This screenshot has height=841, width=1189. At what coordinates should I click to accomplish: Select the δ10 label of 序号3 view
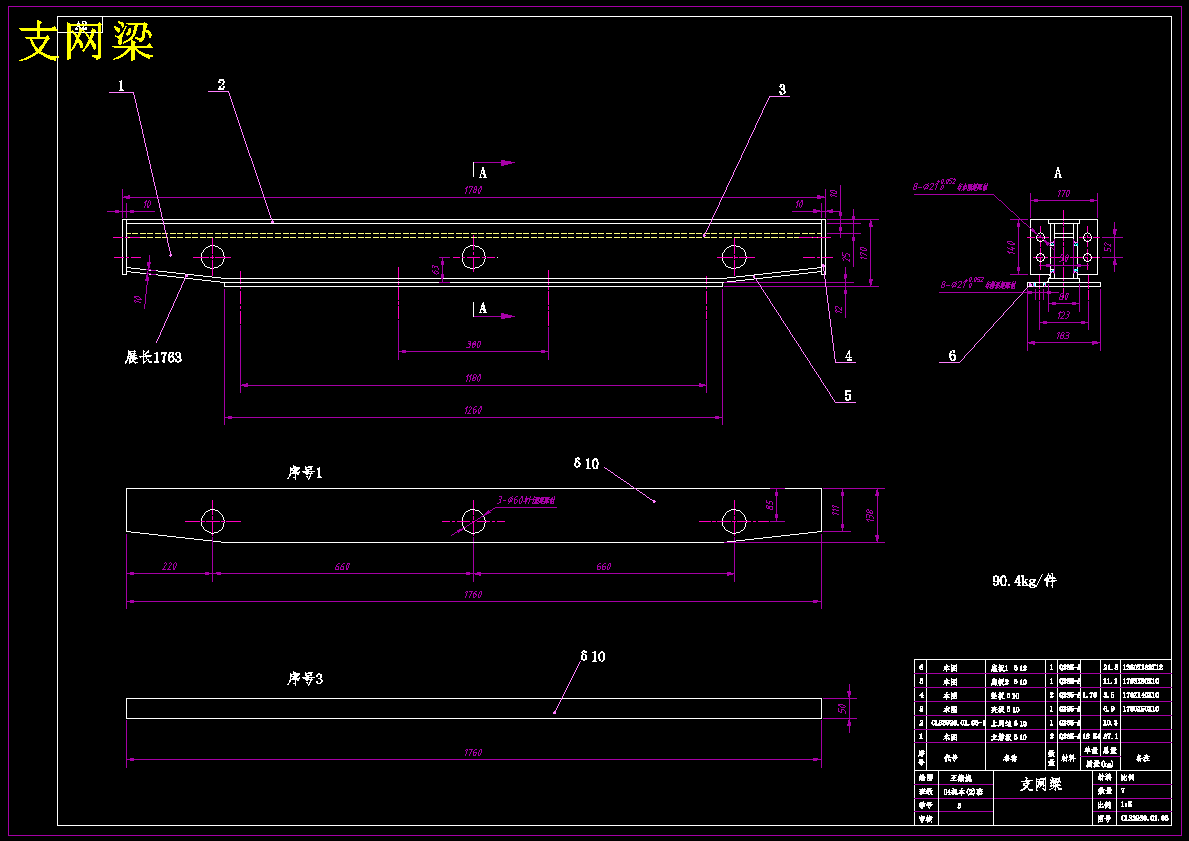[x=592, y=657]
